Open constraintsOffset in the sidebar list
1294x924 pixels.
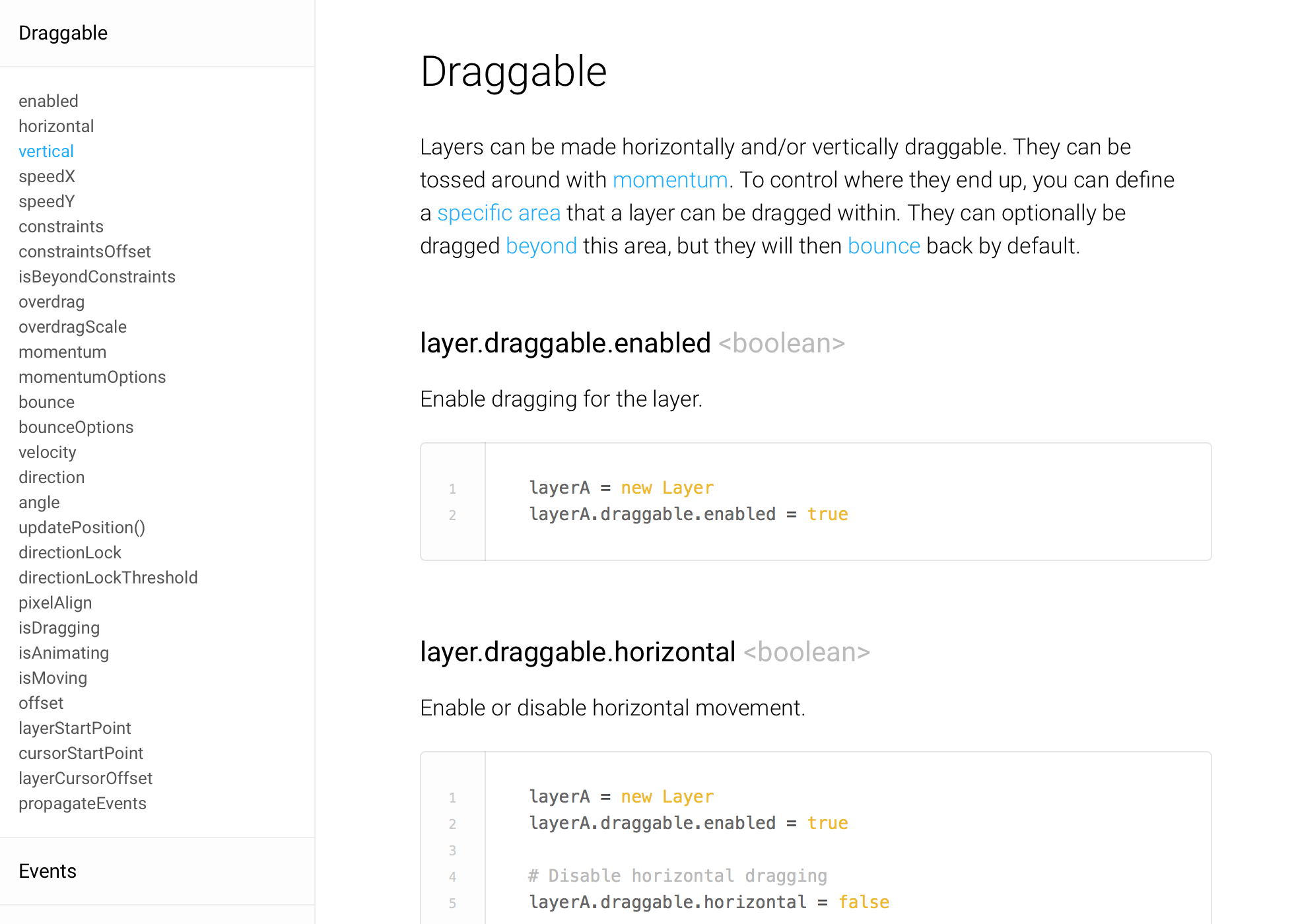(85, 251)
